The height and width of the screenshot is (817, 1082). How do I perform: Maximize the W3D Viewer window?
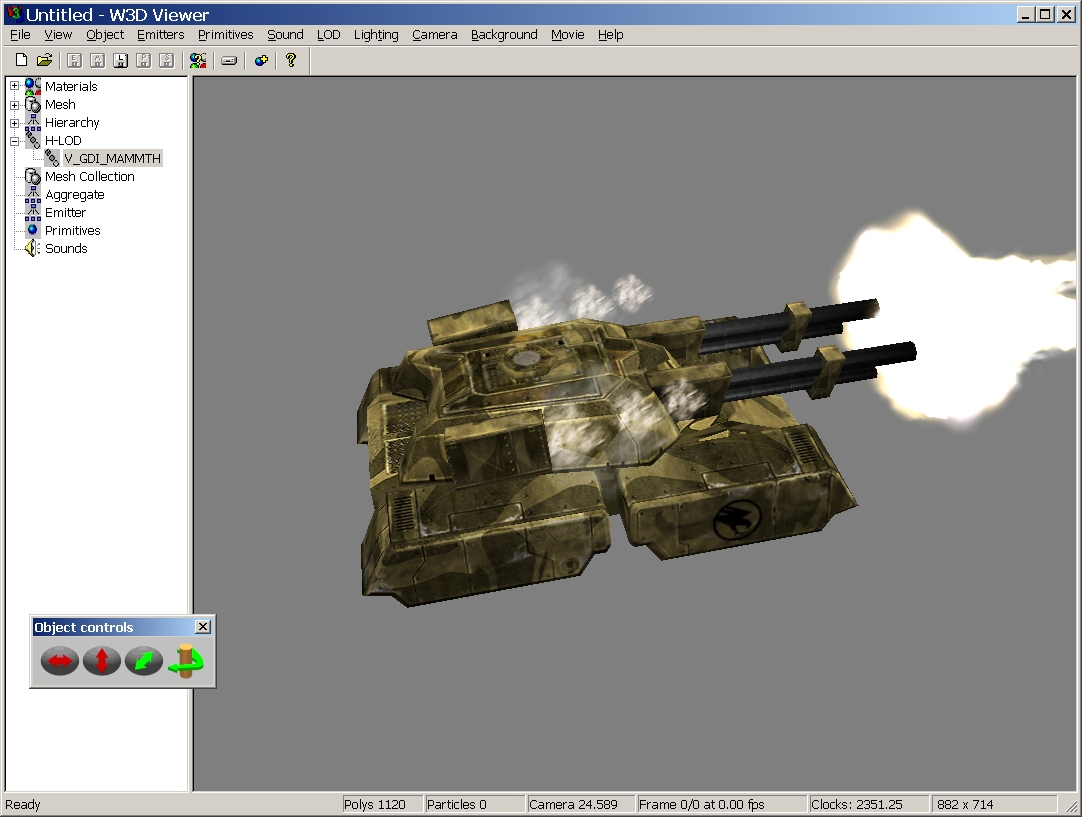[x=1045, y=14]
